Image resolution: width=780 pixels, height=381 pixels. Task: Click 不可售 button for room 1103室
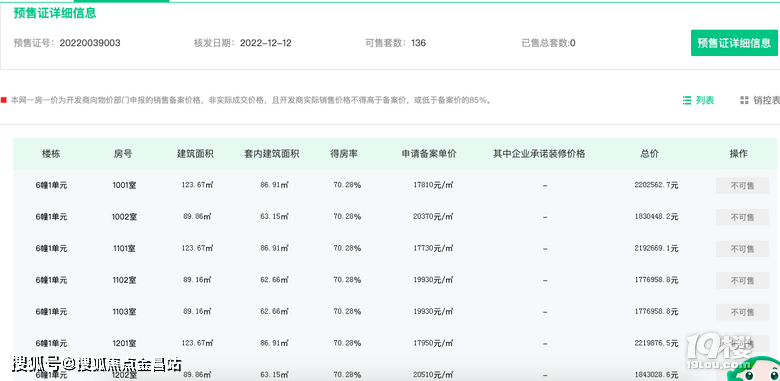tap(742, 312)
